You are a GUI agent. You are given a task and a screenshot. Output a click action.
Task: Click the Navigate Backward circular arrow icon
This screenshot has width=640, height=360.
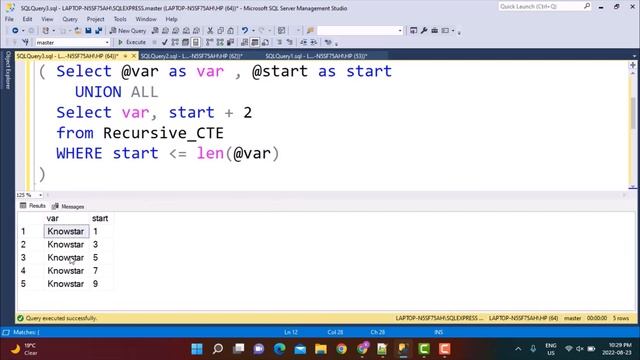click(x=15, y=31)
